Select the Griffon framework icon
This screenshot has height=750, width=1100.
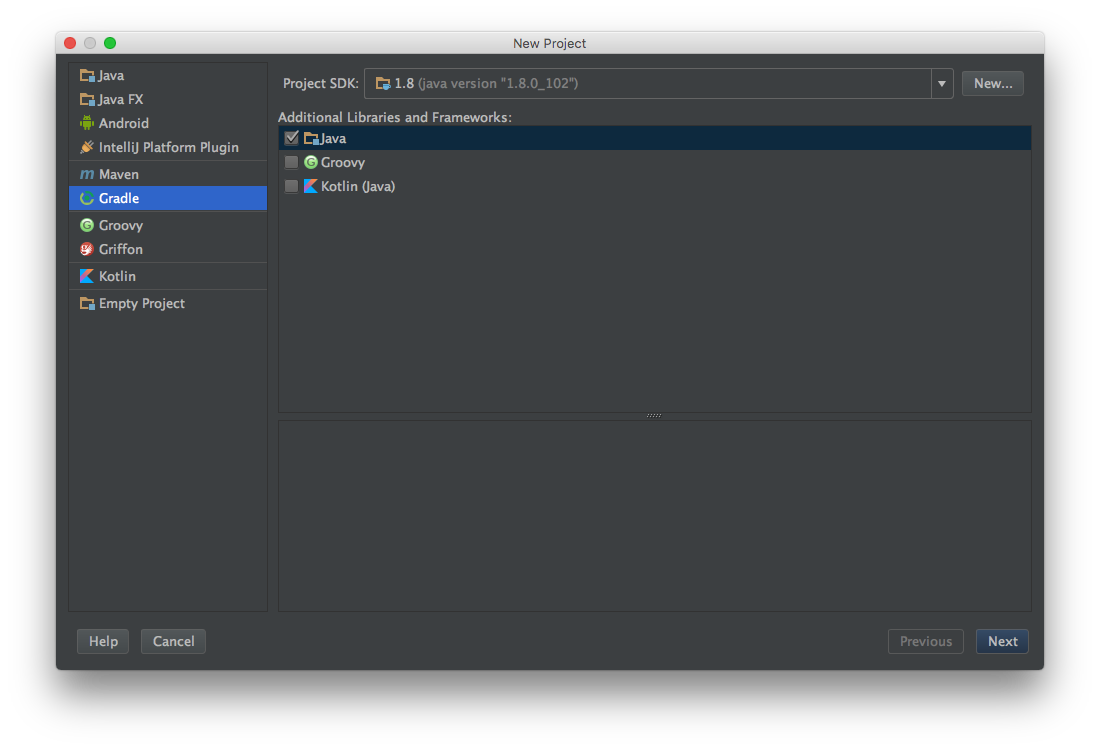pyautogui.click(x=119, y=249)
